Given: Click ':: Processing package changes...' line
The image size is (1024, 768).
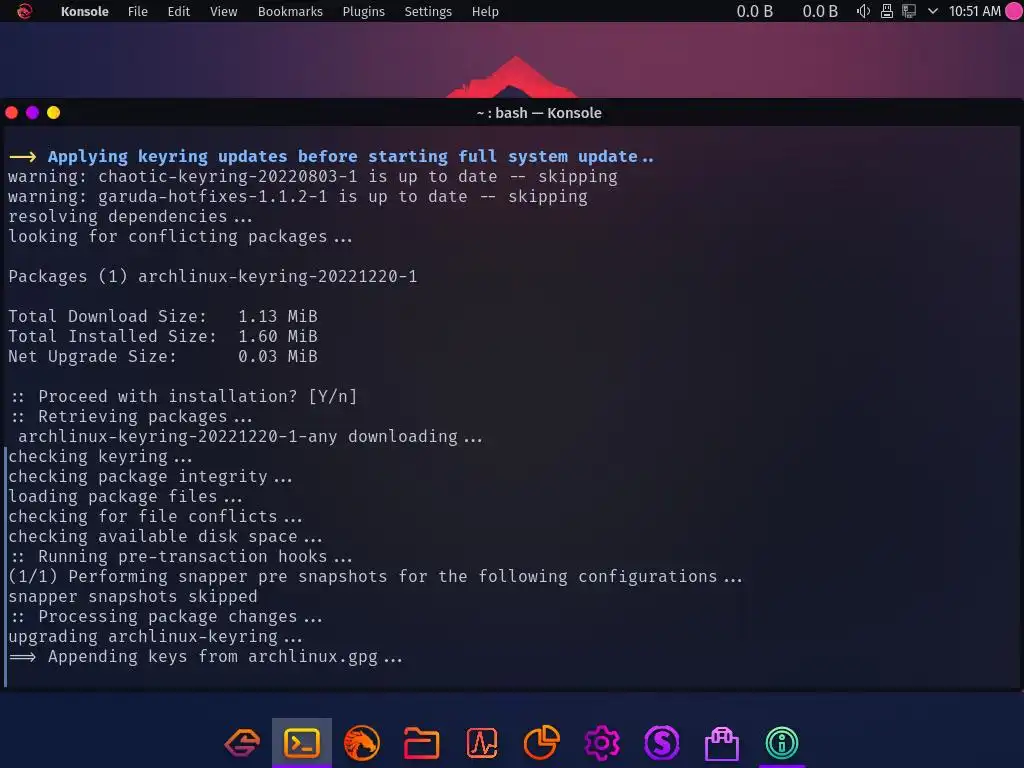Looking at the screenshot, I should 165,617.
